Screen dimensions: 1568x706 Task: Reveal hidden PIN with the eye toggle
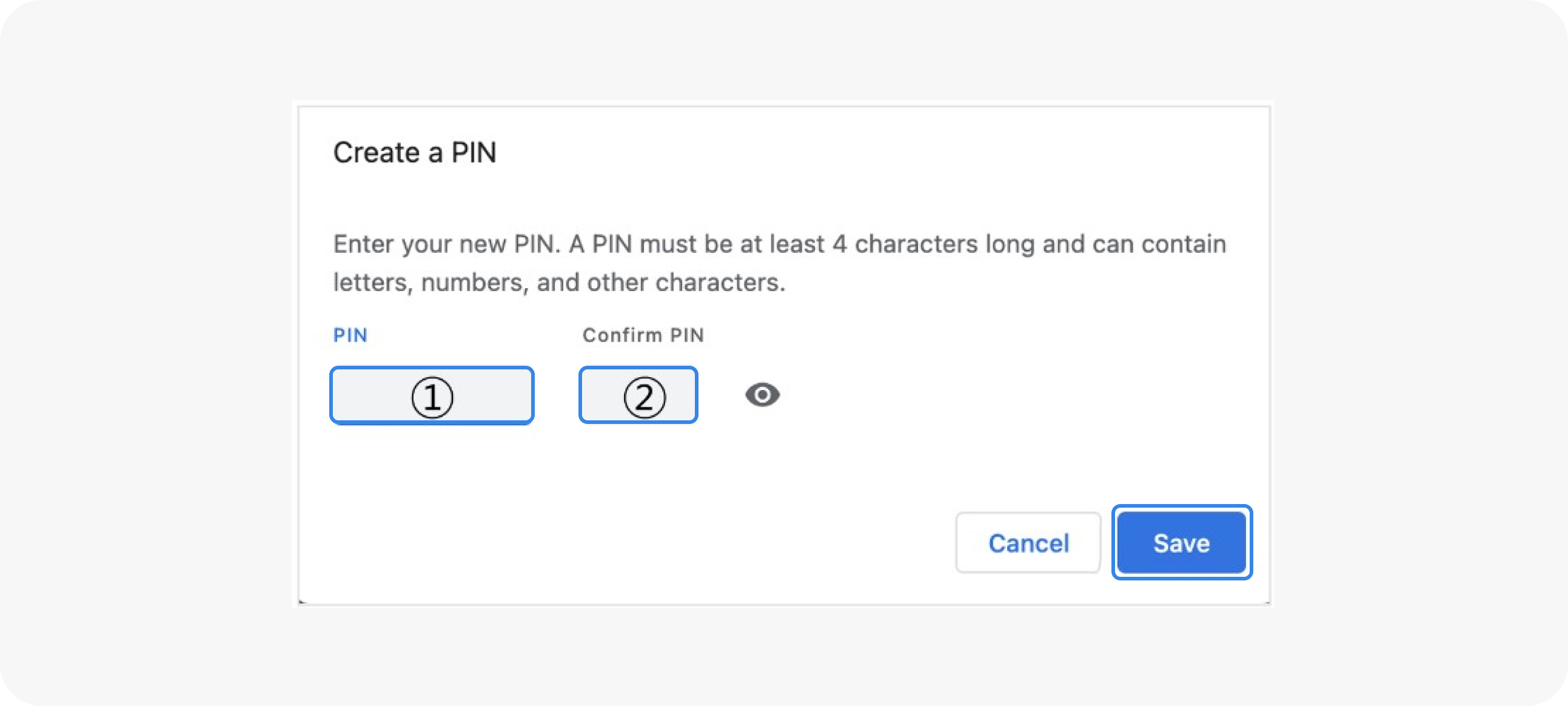(762, 395)
